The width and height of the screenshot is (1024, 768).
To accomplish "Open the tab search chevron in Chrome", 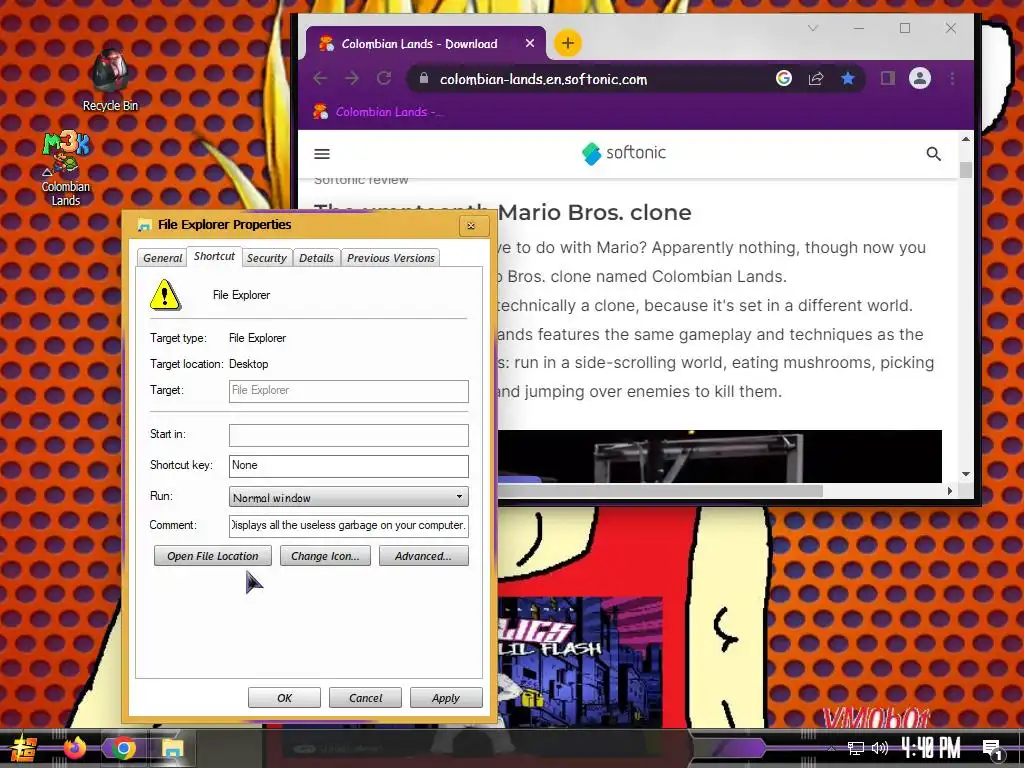I will point(813,28).
